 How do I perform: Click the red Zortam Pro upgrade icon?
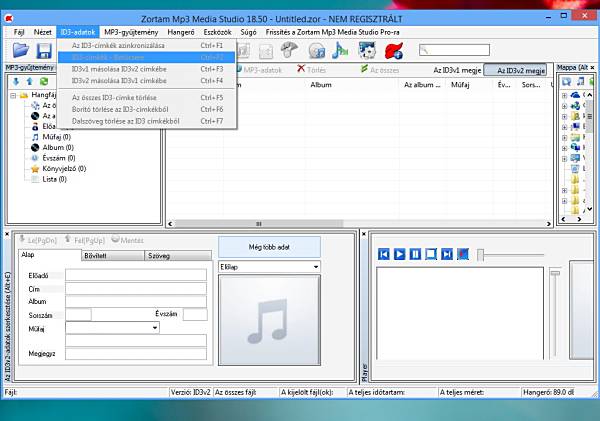coord(394,50)
